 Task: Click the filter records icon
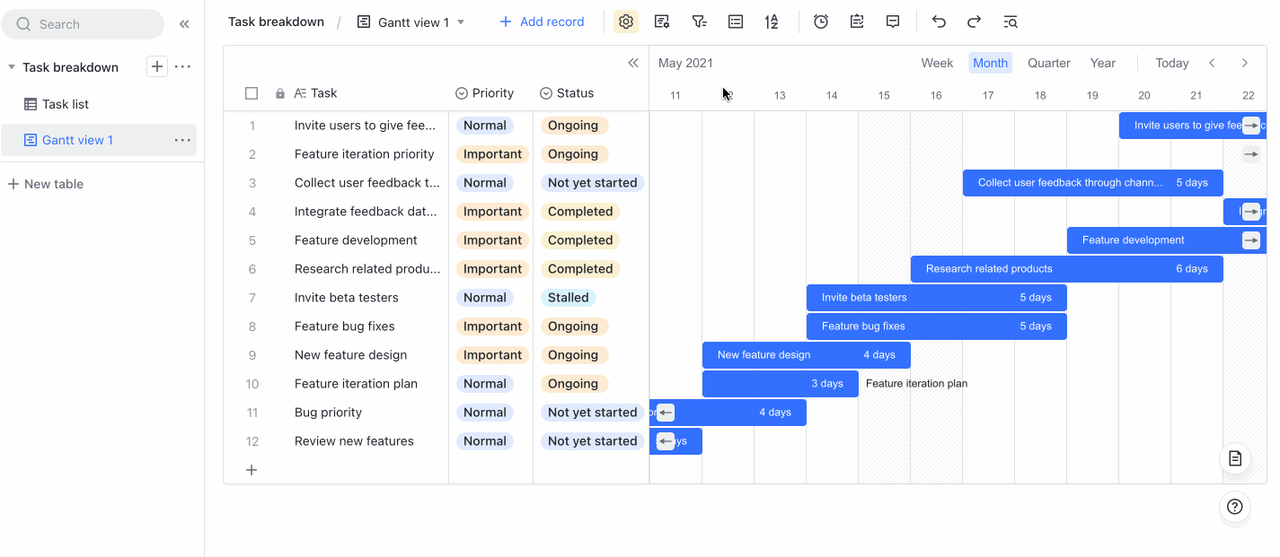[x=699, y=22]
